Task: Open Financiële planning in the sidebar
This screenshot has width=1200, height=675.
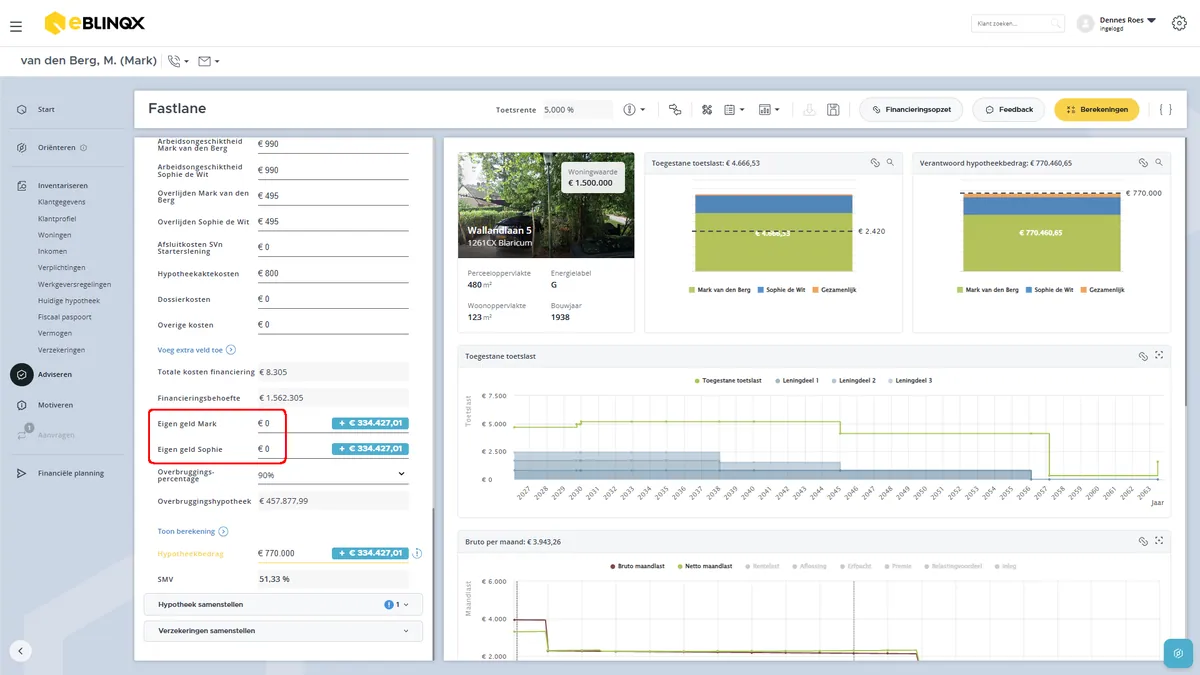Action: pos(70,473)
